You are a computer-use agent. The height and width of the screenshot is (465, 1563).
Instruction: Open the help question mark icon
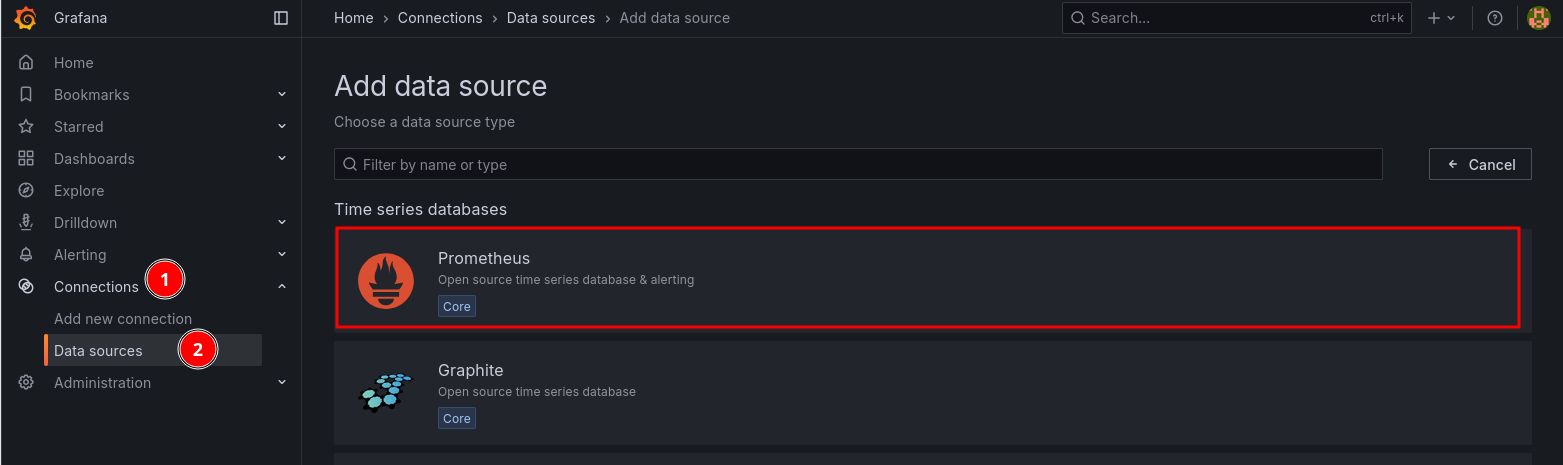click(1495, 18)
